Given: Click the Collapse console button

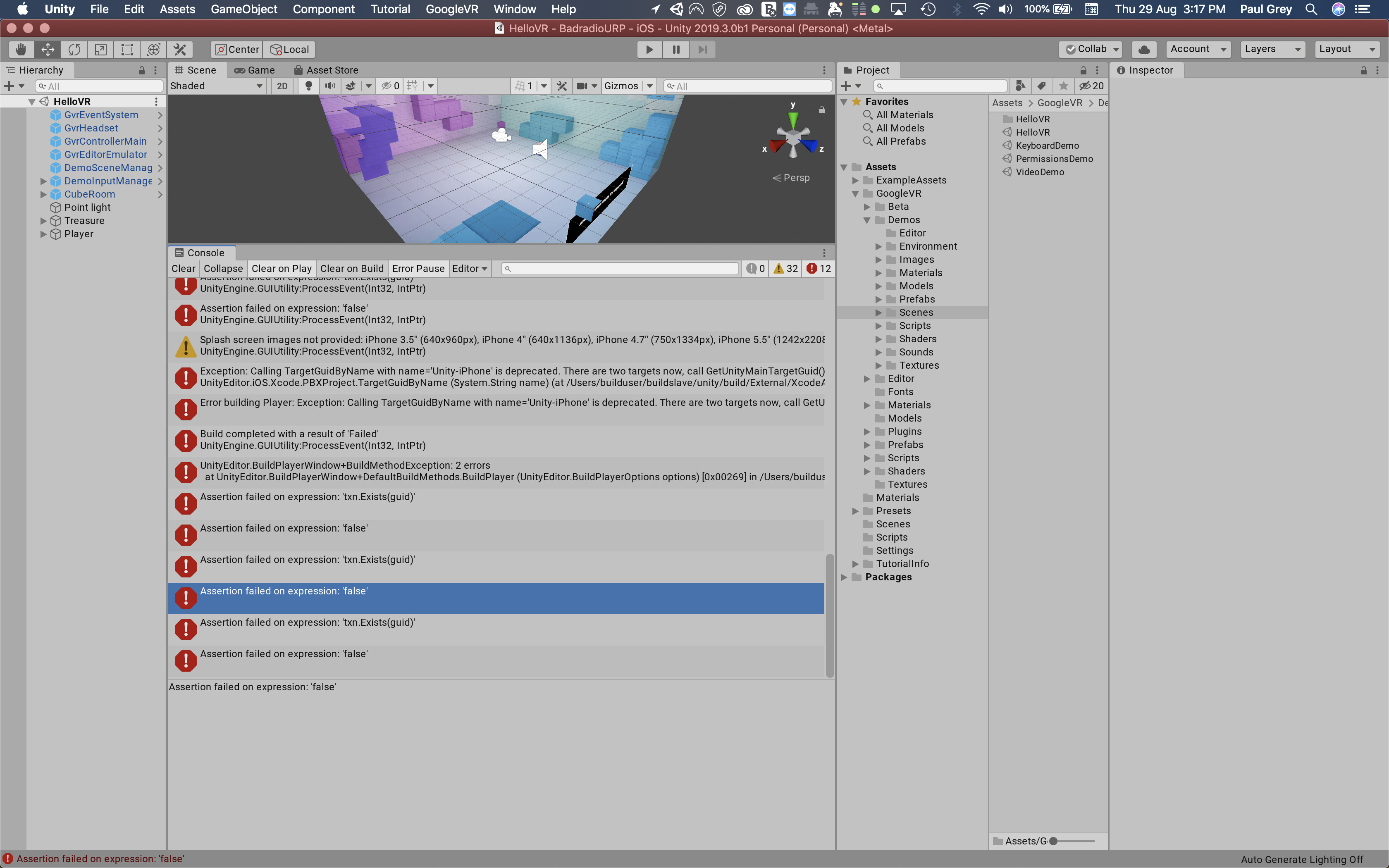Looking at the screenshot, I should (x=223, y=269).
